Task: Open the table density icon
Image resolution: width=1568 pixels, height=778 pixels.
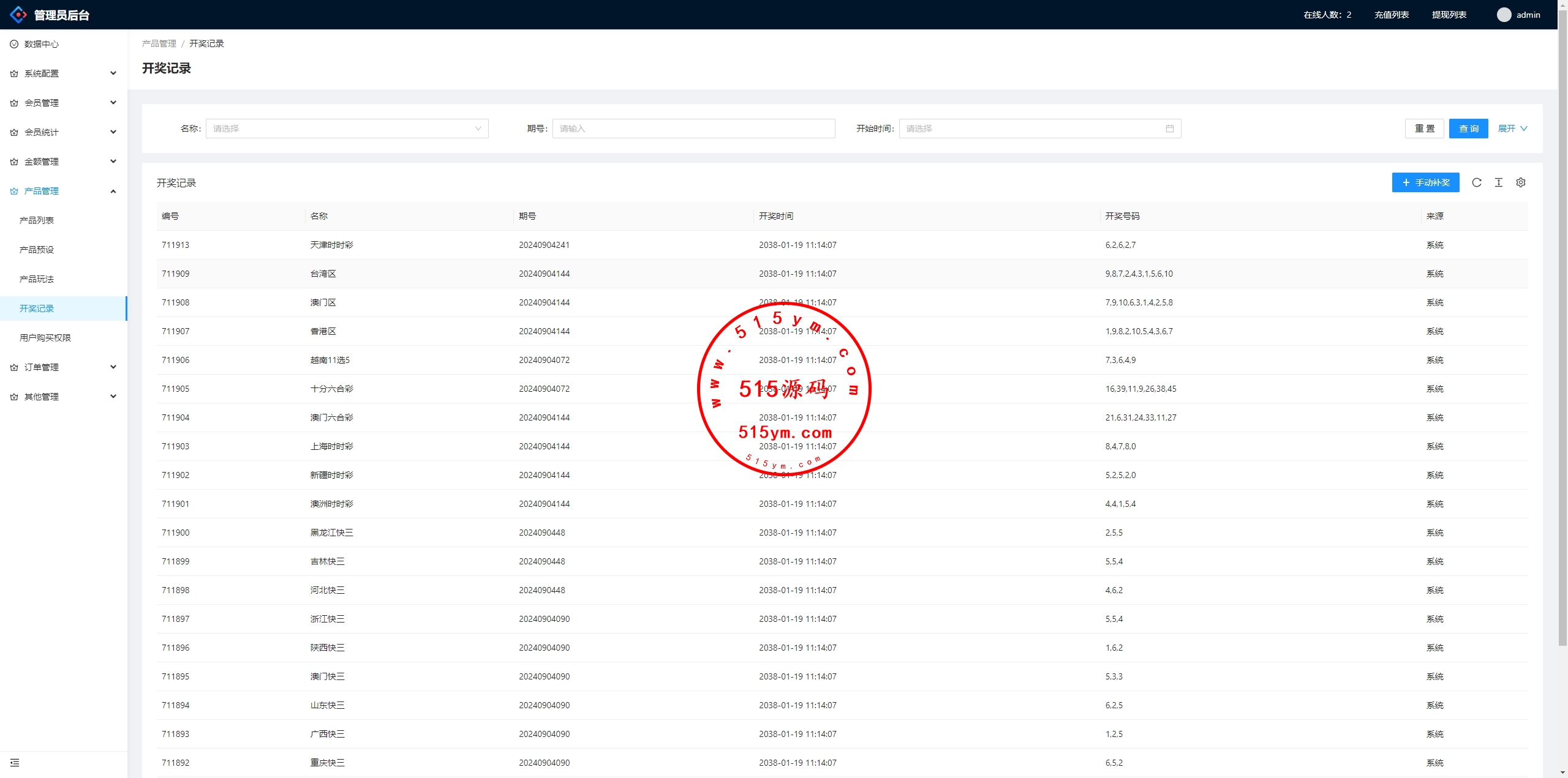Action: pos(1498,182)
